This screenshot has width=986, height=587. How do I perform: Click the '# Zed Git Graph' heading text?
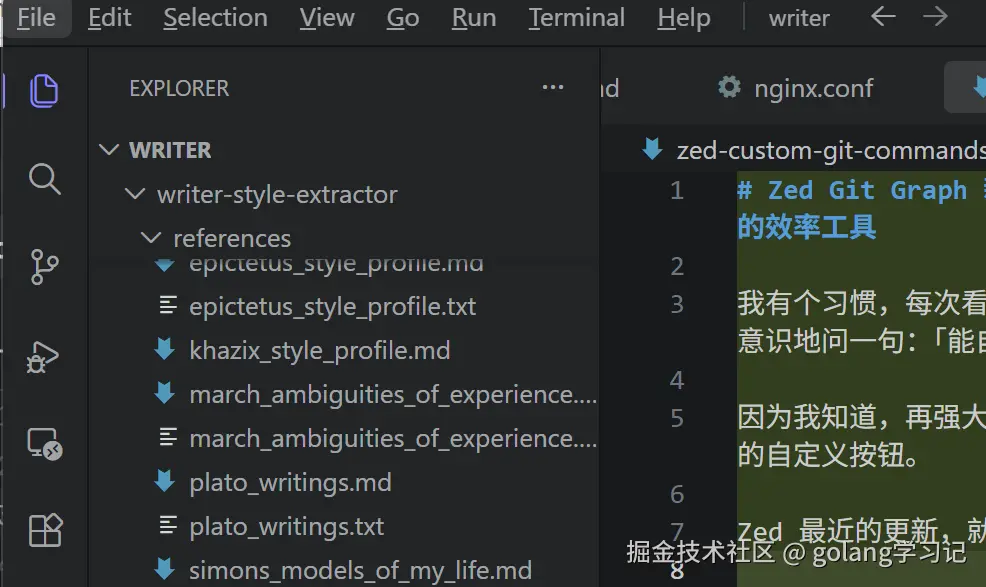coord(853,190)
